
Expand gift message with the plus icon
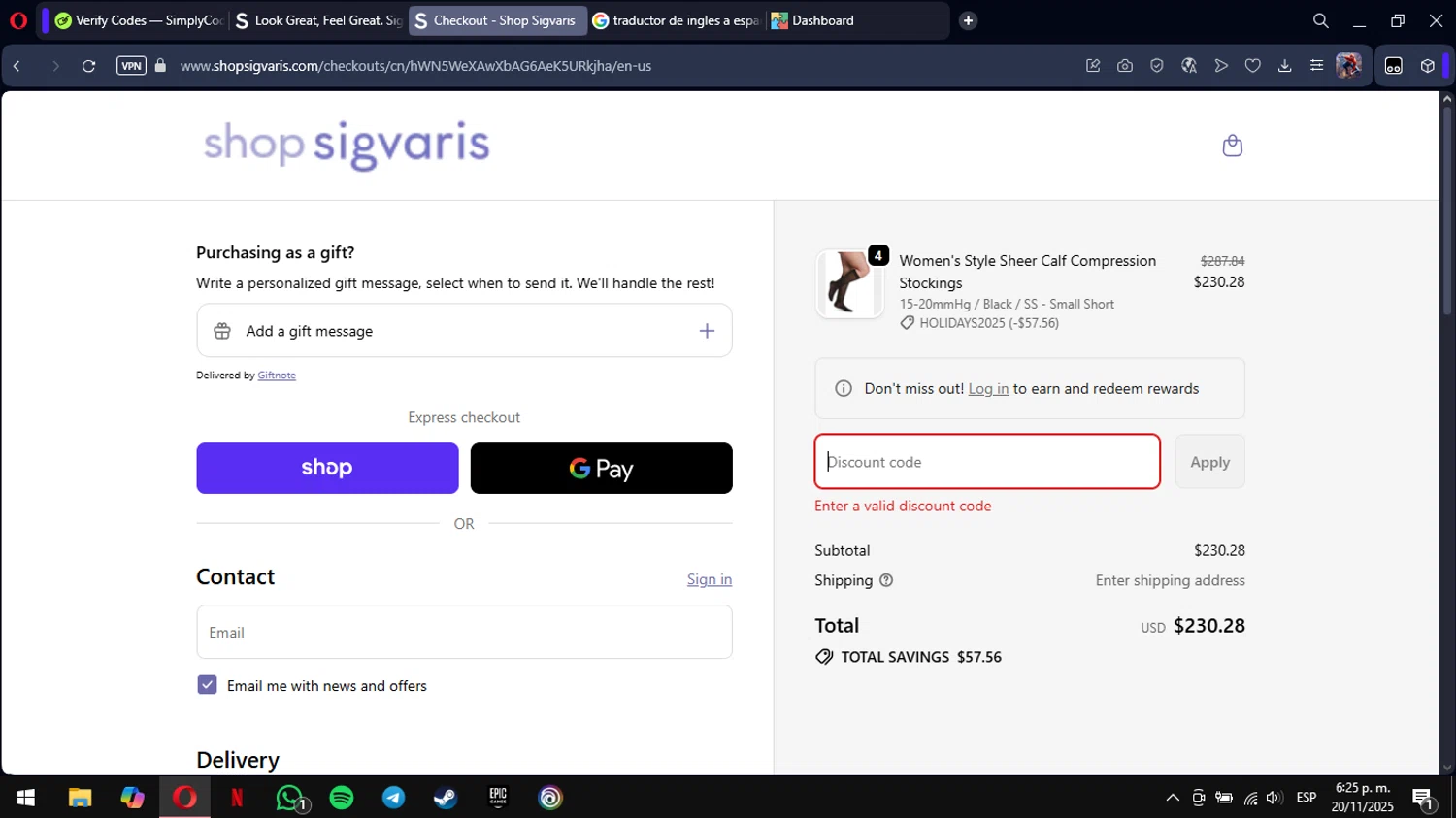click(707, 331)
